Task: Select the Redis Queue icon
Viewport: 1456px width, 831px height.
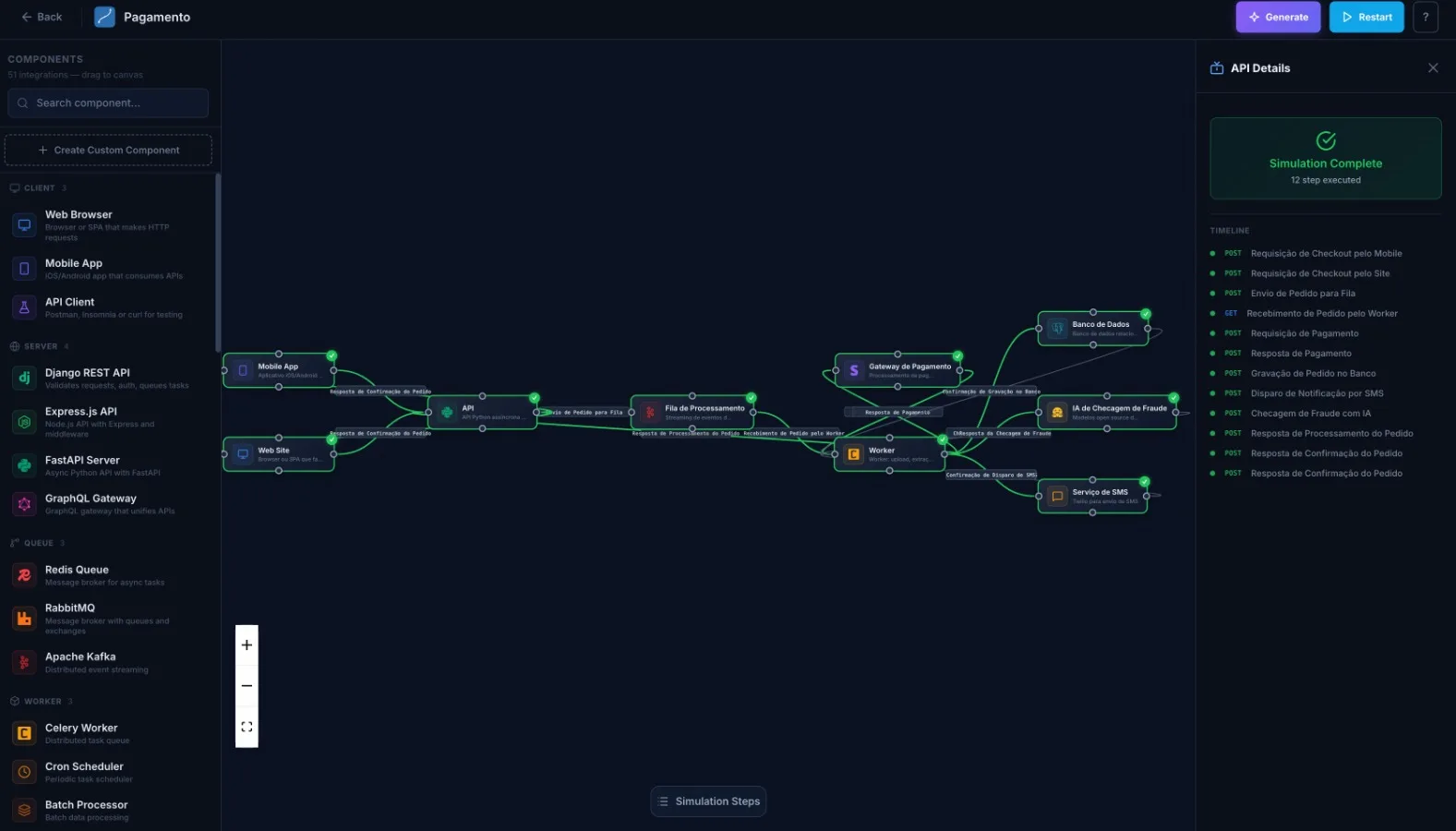Action: (24, 575)
